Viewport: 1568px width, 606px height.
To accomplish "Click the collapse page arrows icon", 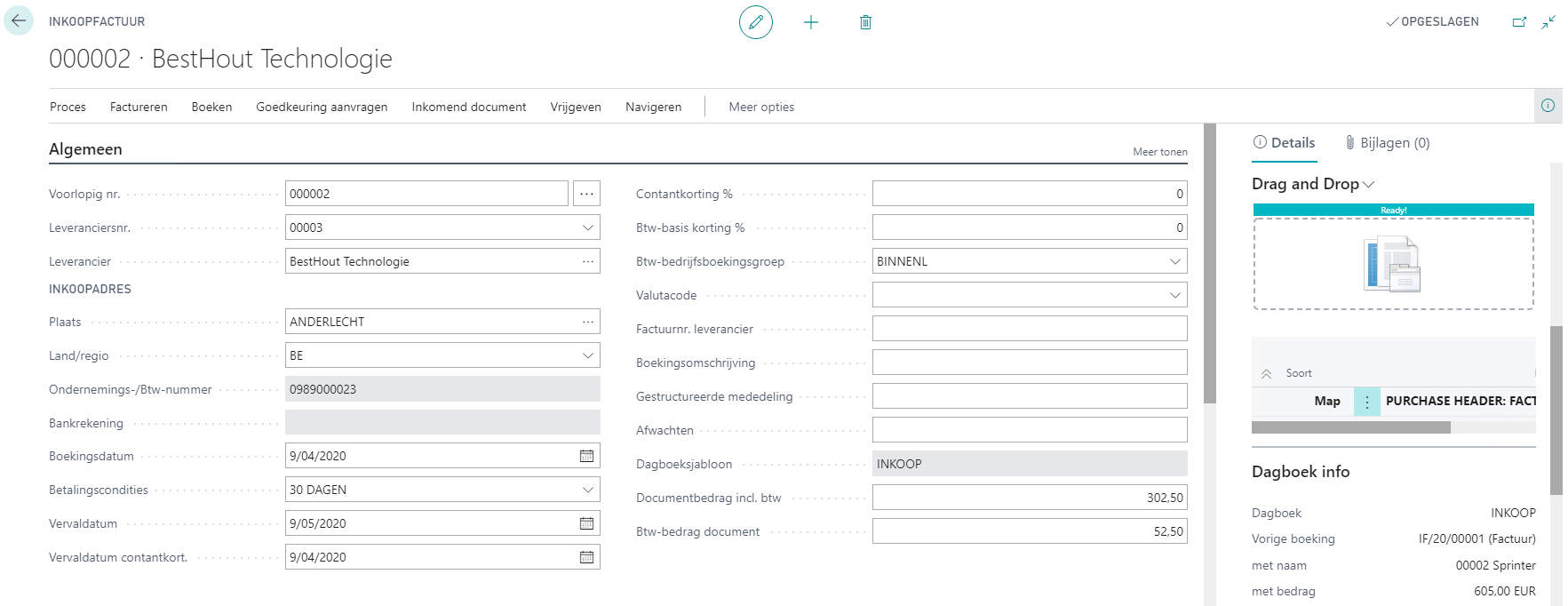I will [x=1548, y=22].
